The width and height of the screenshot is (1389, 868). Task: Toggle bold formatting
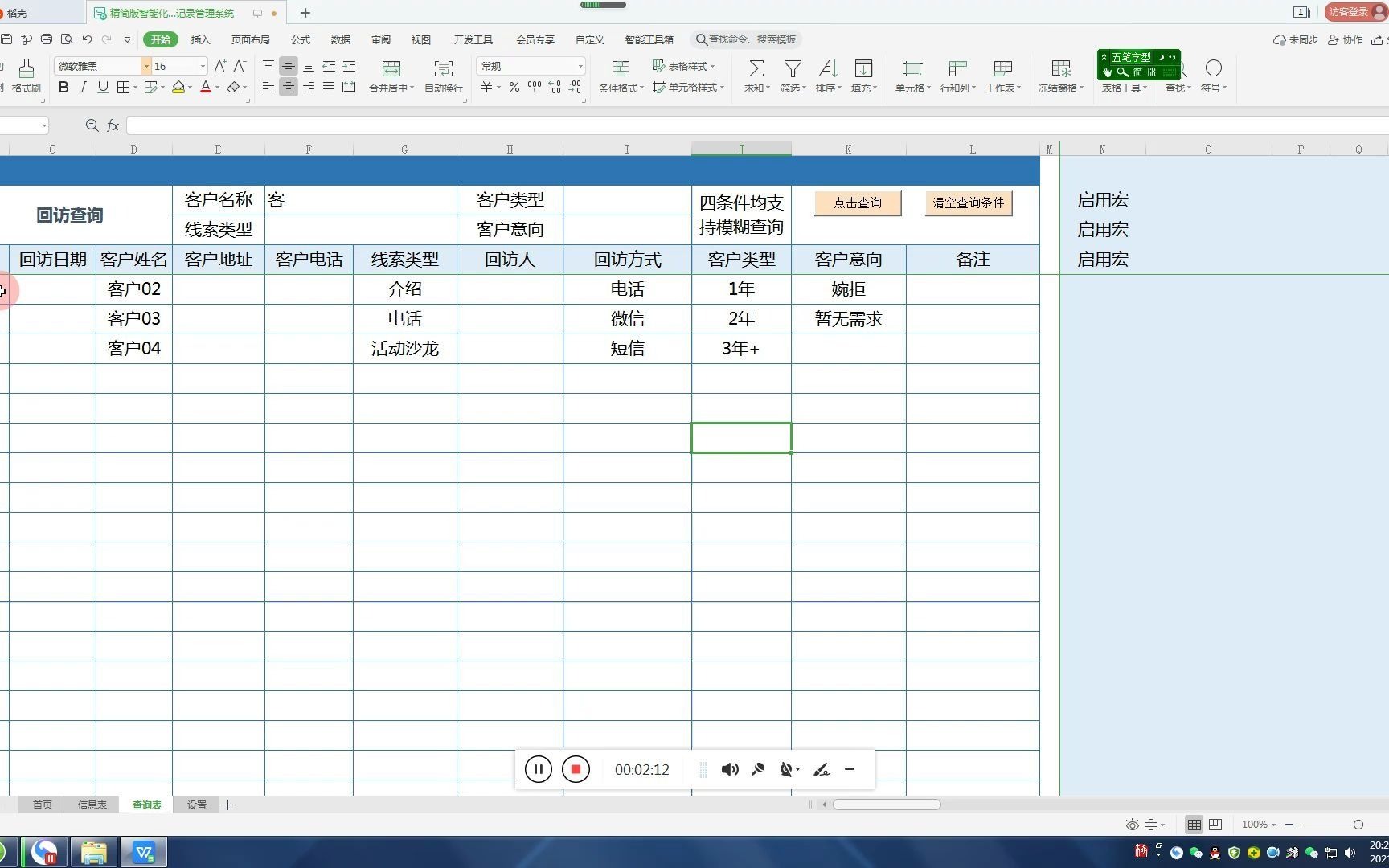tap(64, 88)
